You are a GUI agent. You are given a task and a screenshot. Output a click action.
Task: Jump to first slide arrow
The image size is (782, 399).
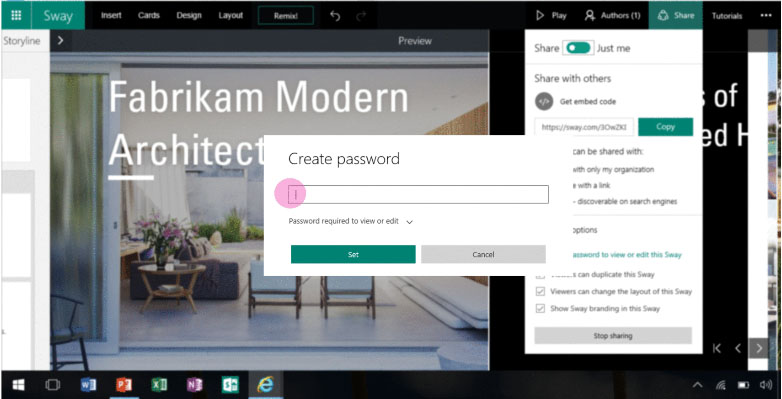click(717, 348)
